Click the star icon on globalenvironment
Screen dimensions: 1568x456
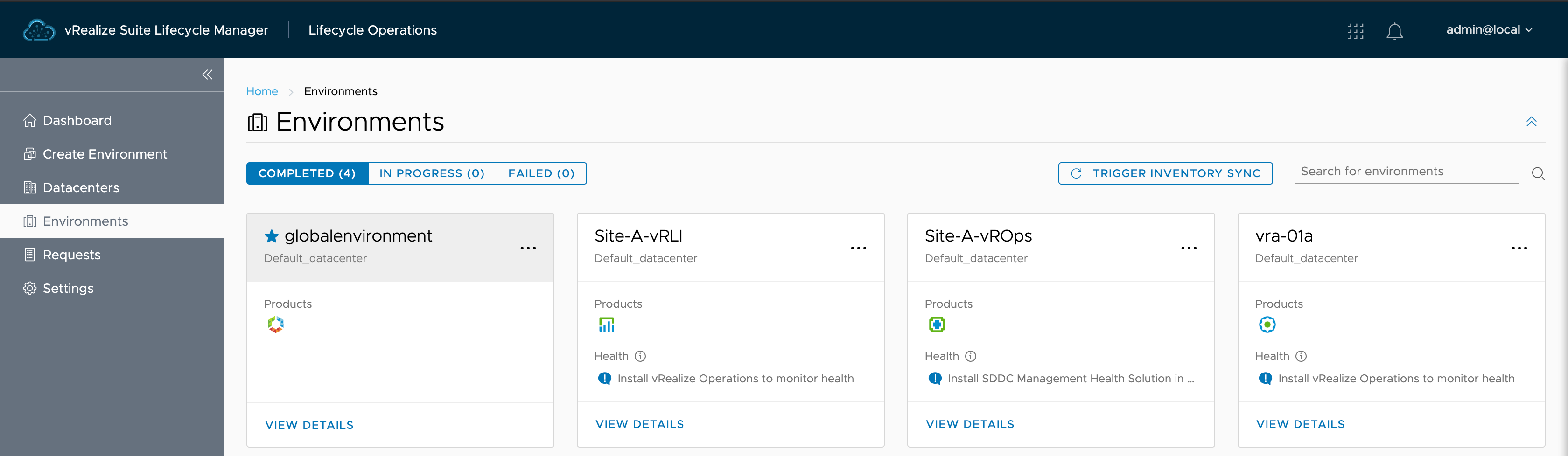[272, 236]
